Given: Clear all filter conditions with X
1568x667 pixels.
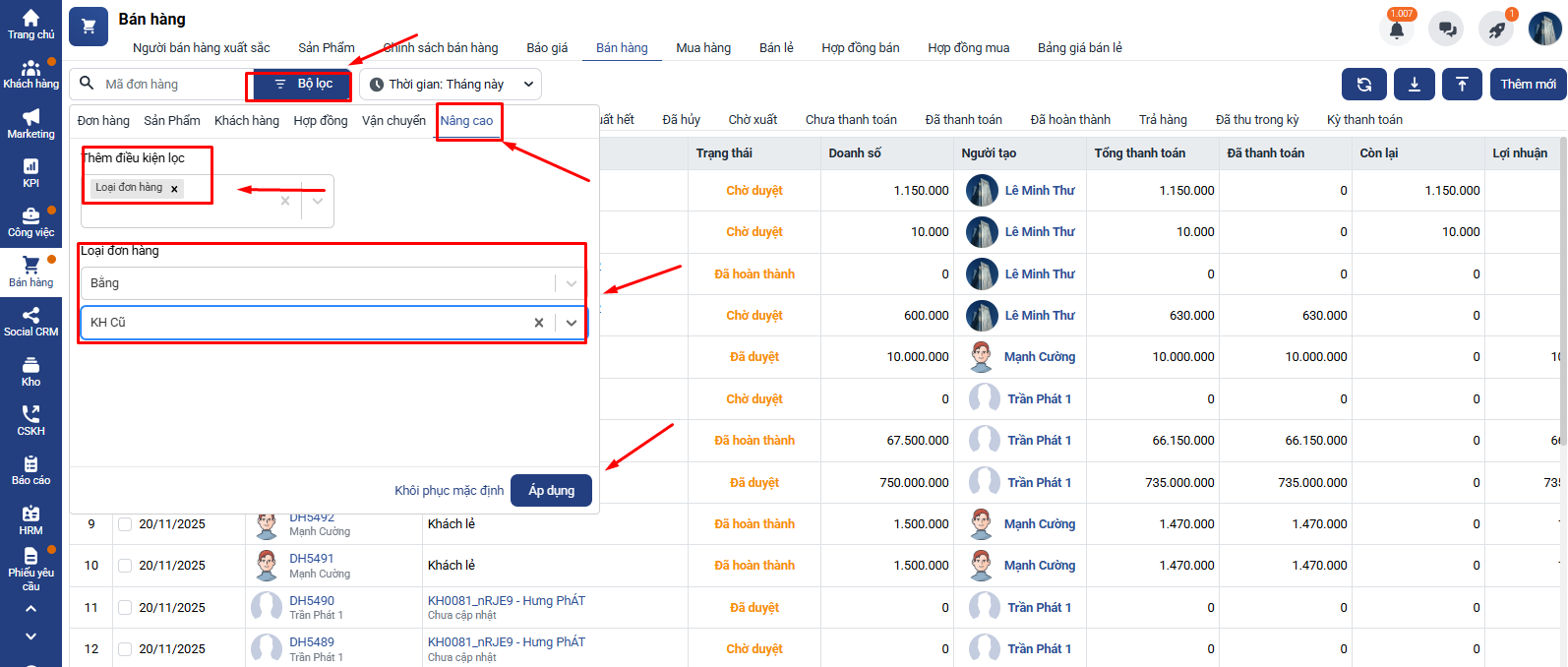Looking at the screenshot, I should tap(285, 201).
